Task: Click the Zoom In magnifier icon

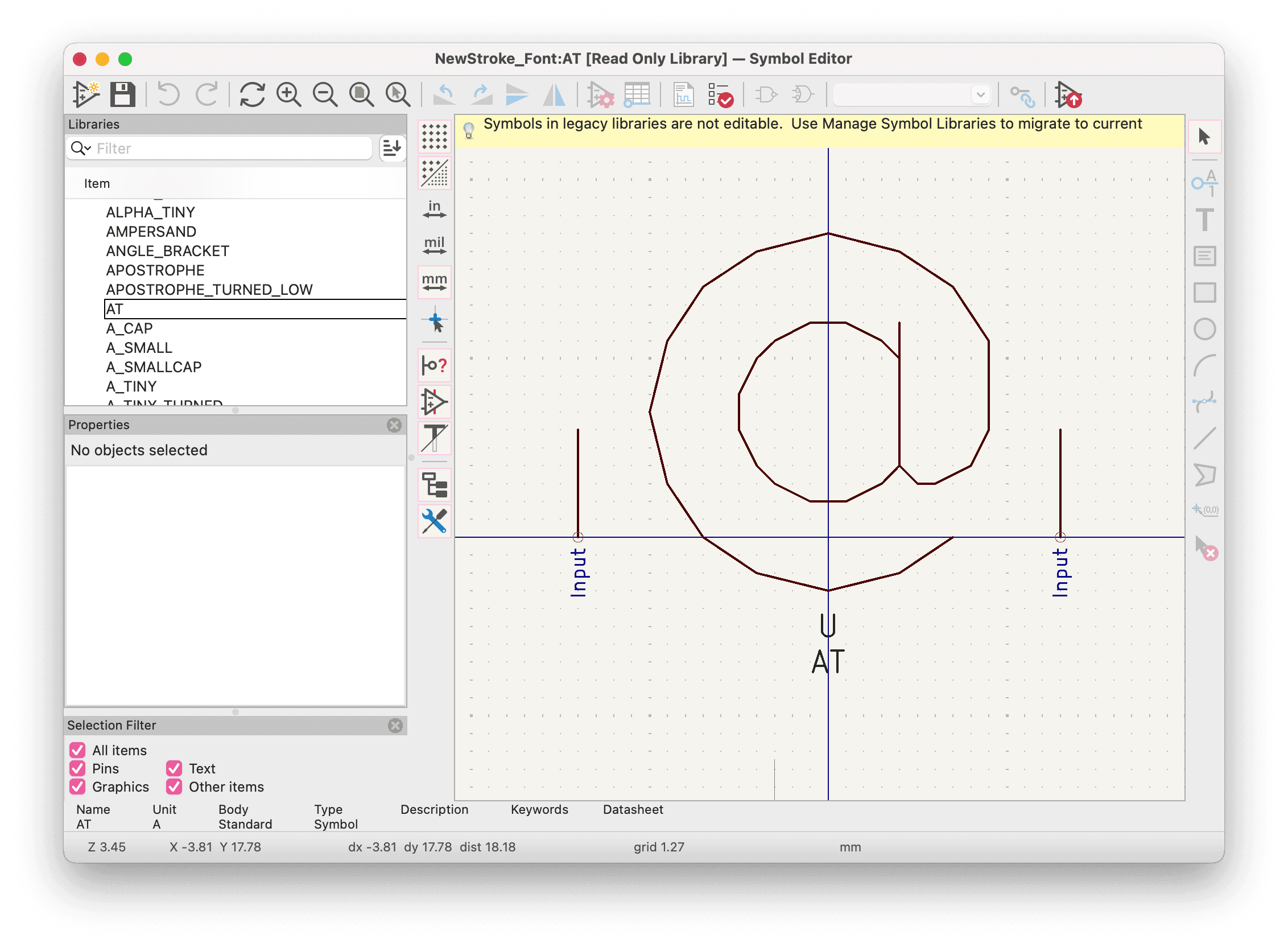Action: point(288,94)
